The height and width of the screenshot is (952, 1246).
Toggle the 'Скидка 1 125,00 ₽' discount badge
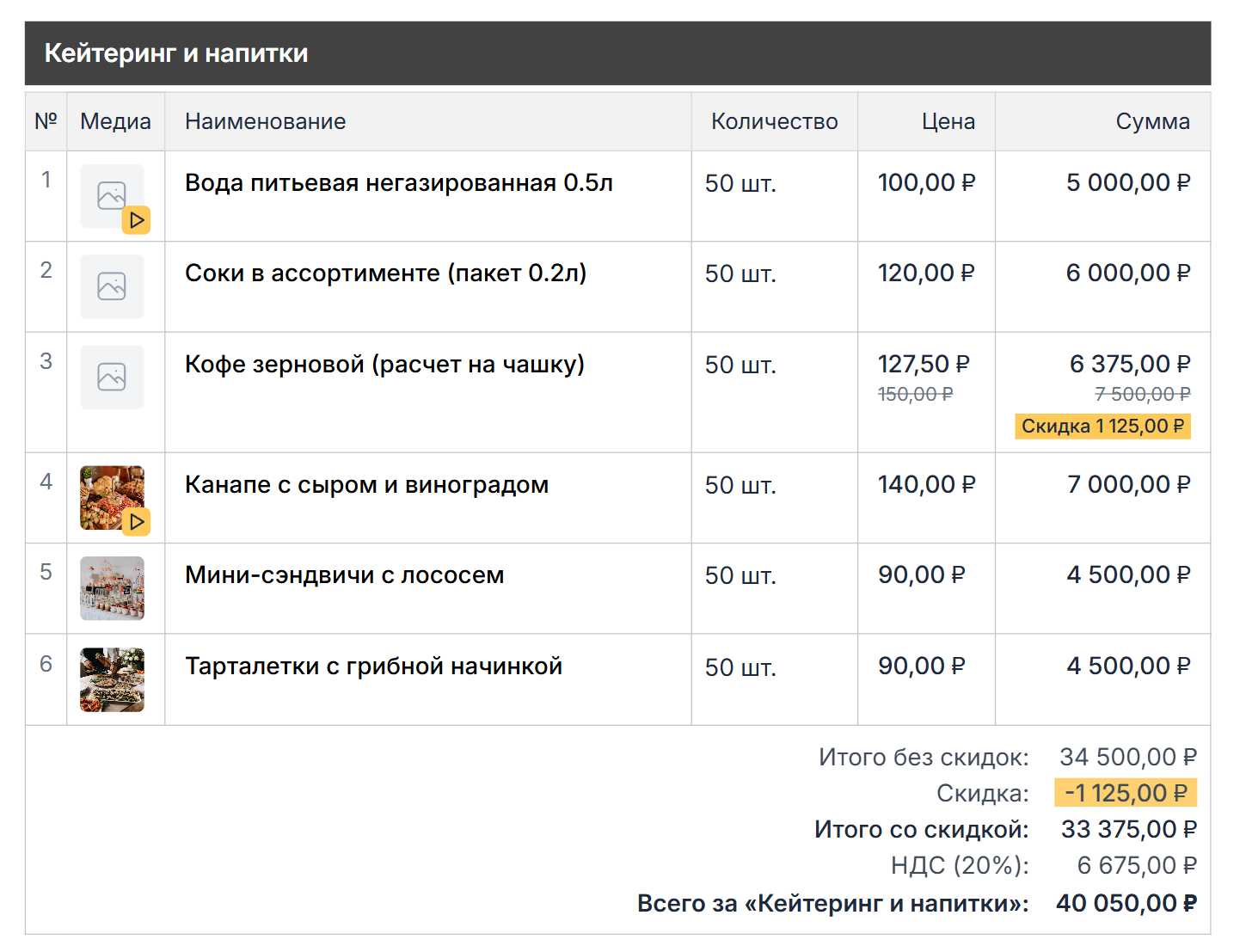point(1103,426)
